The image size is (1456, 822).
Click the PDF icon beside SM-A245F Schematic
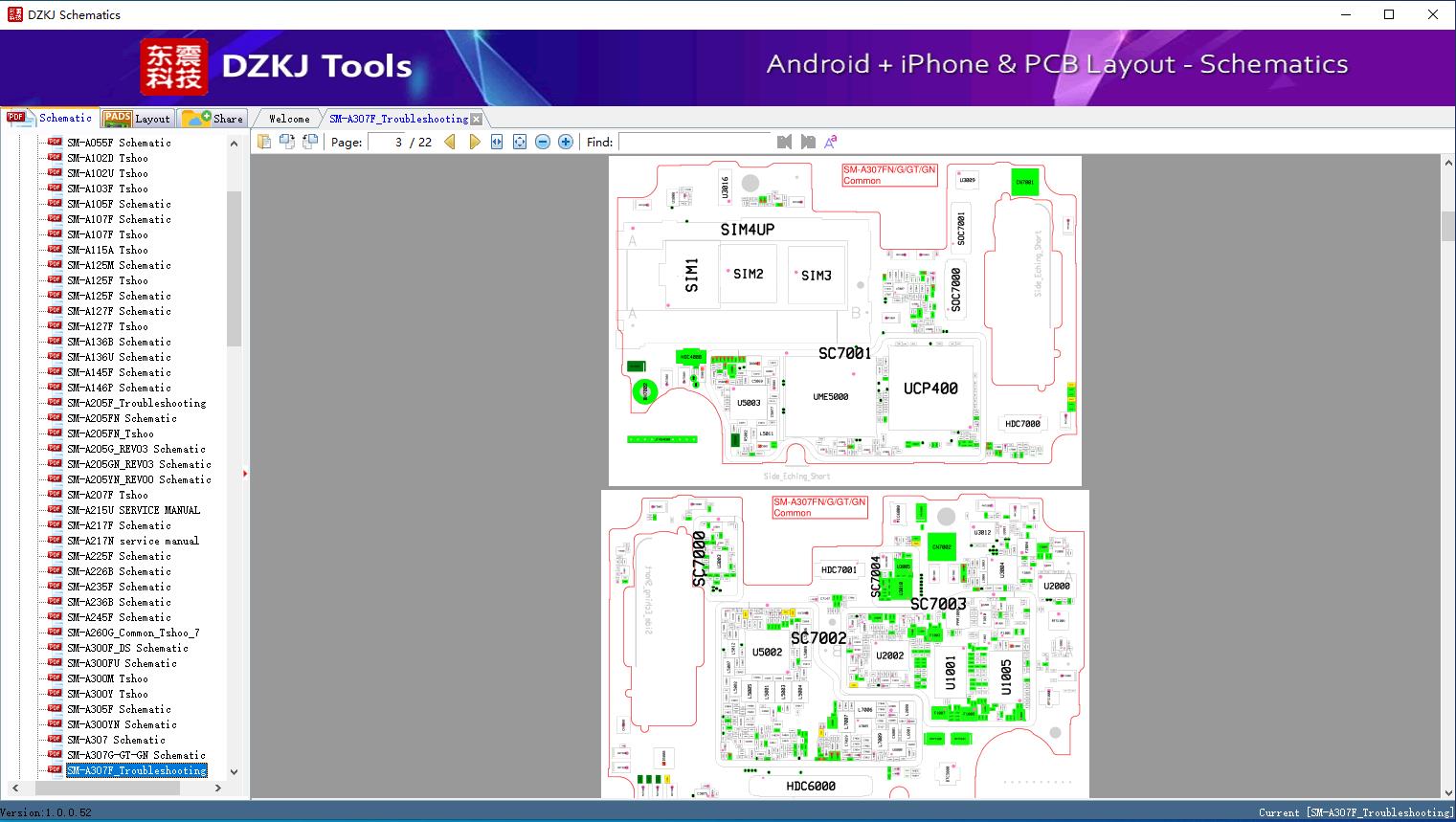[55, 616]
